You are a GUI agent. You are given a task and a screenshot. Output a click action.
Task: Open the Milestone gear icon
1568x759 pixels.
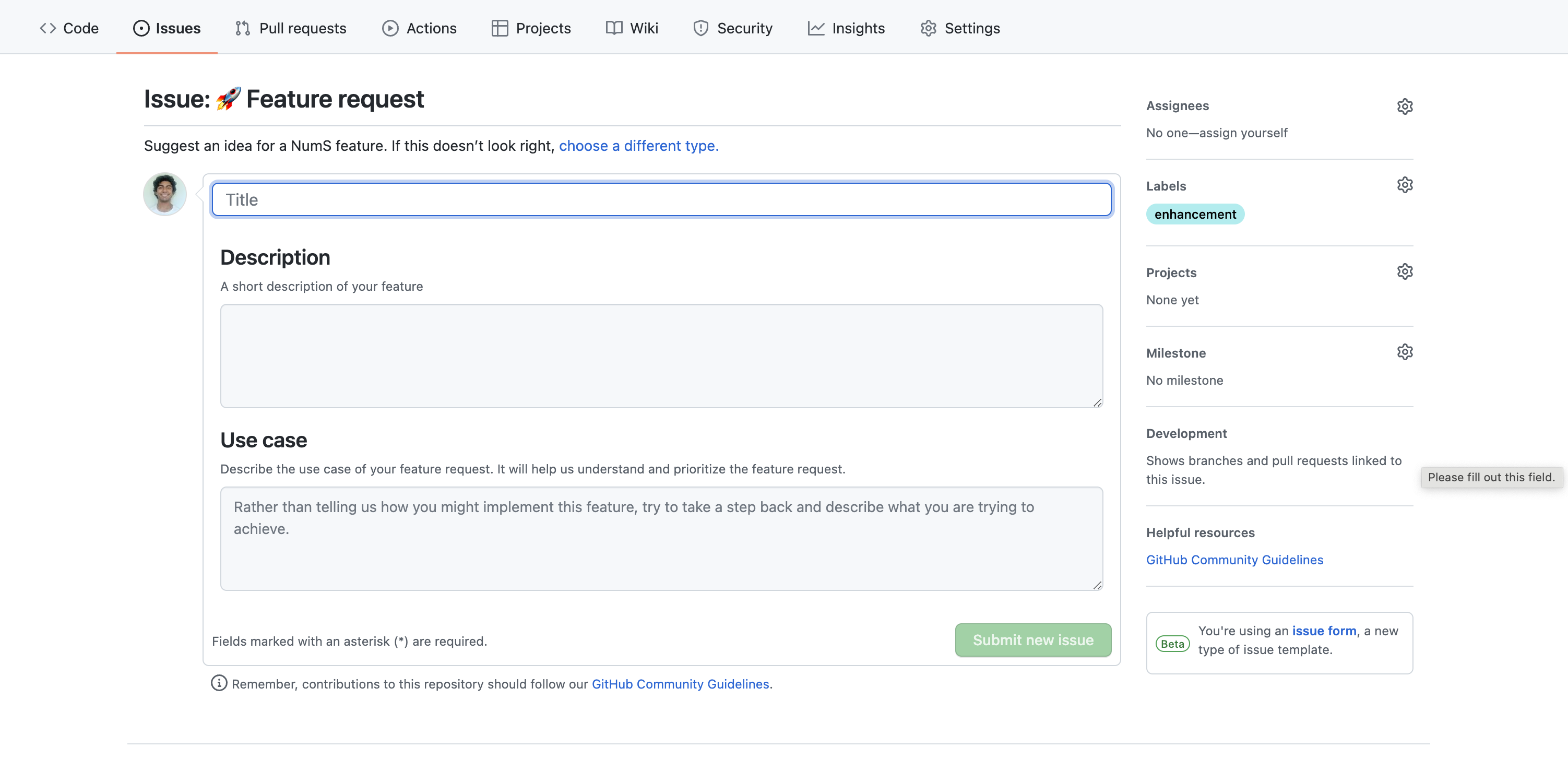click(x=1404, y=352)
